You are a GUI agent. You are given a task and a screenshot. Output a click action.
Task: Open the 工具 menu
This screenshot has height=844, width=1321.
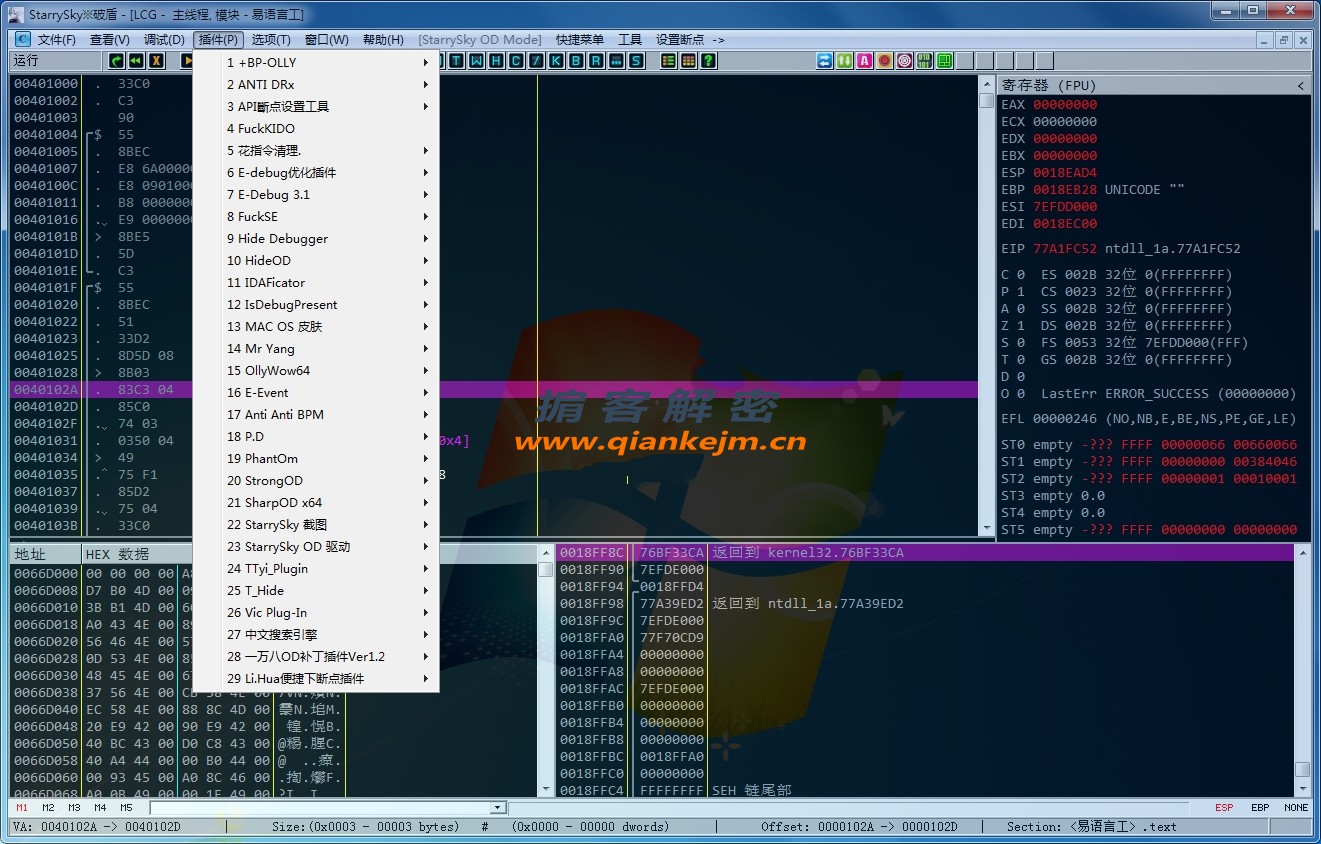(x=630, y=40)
